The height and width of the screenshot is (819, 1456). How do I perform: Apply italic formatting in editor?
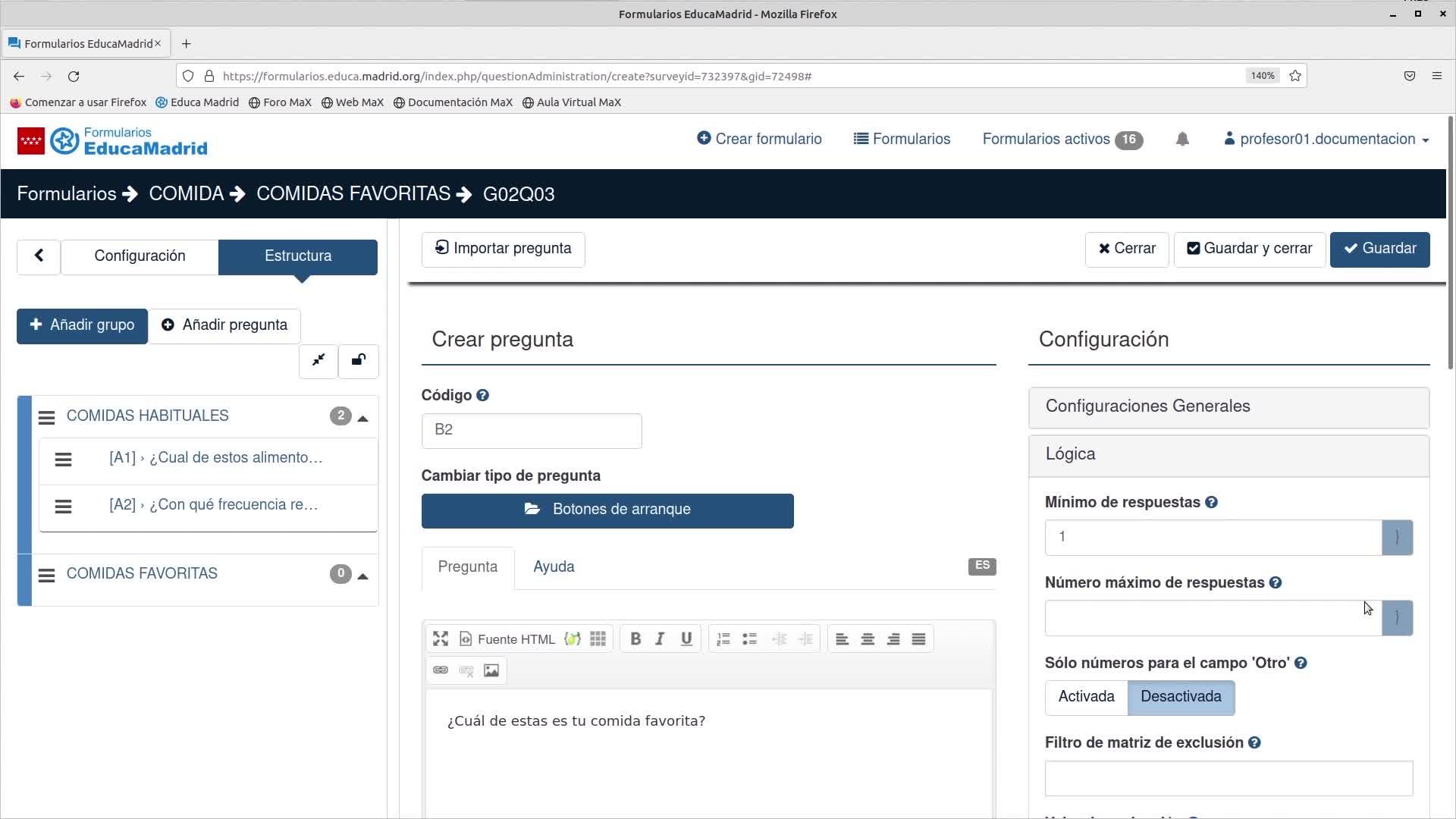(660, 639)
